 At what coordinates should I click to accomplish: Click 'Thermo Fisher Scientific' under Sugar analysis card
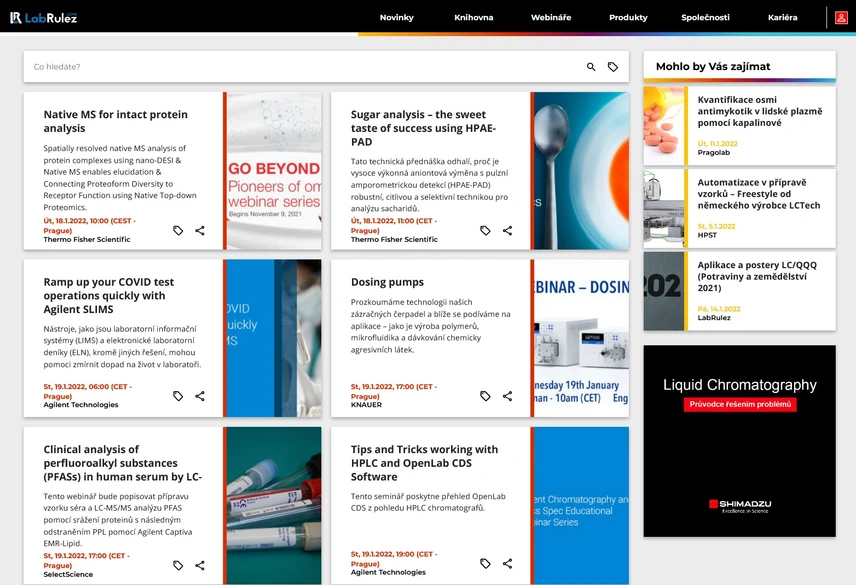click(x=394, y=239)
